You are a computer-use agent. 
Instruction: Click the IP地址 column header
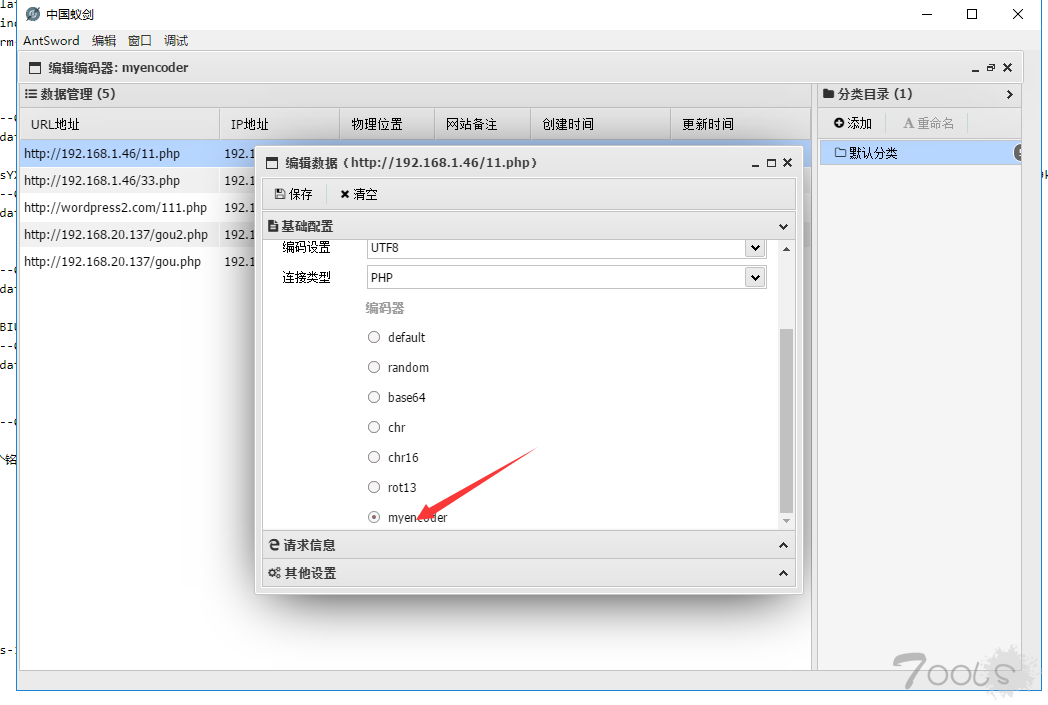279,124
